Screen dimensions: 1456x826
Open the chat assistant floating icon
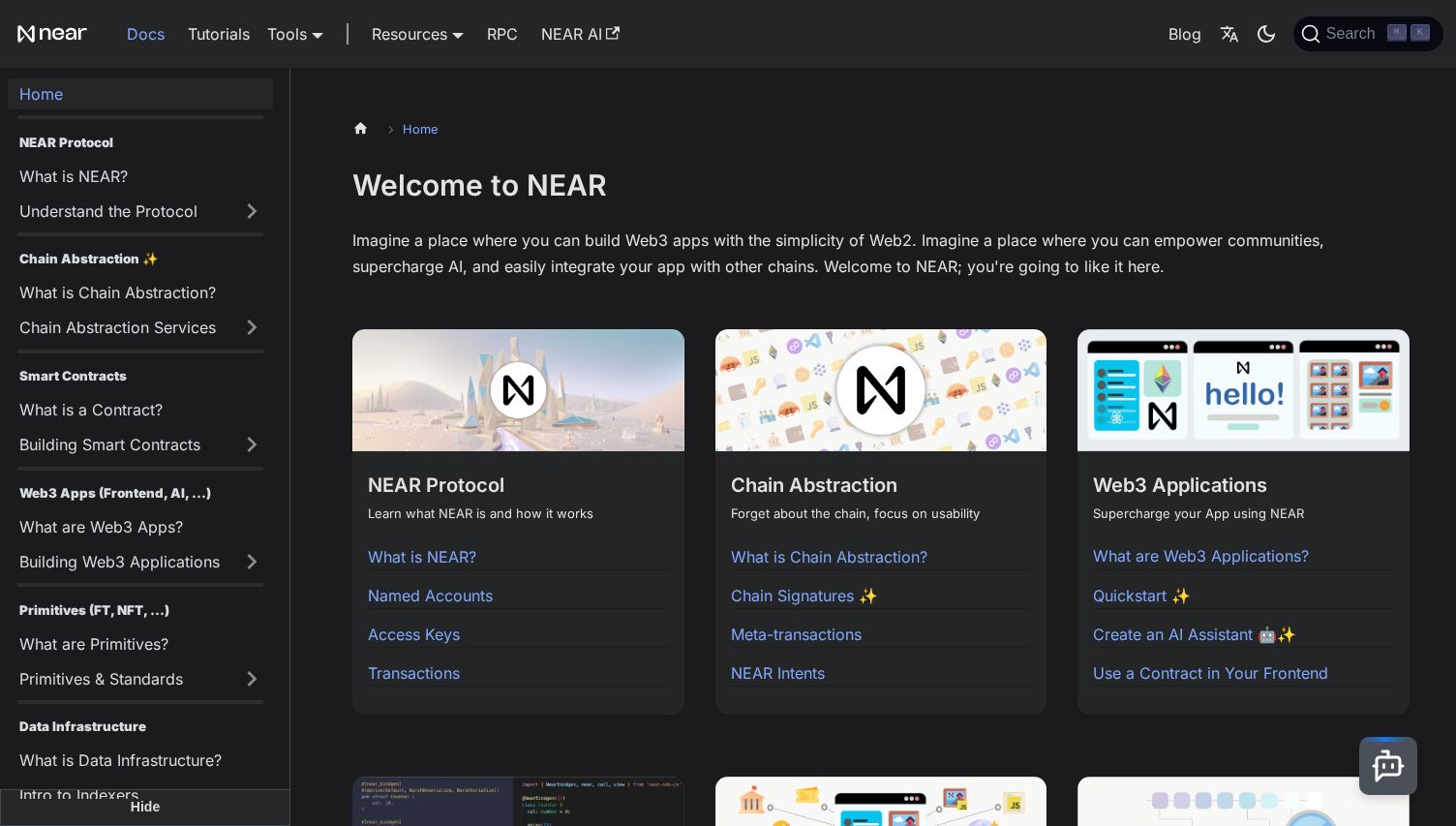(x=1388, y=766)
